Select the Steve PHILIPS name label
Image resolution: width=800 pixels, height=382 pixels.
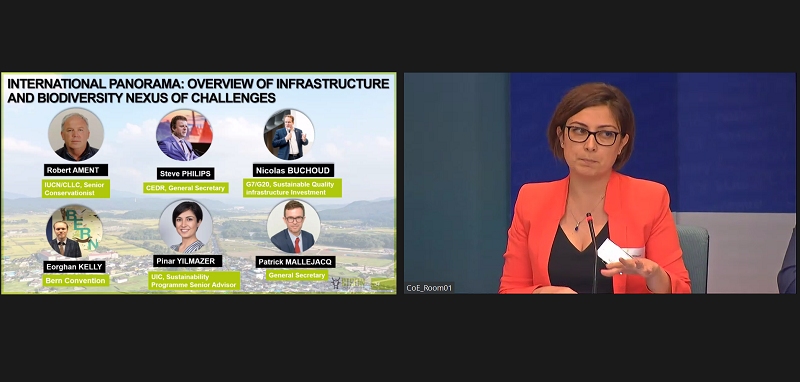[x=185, y=173]
